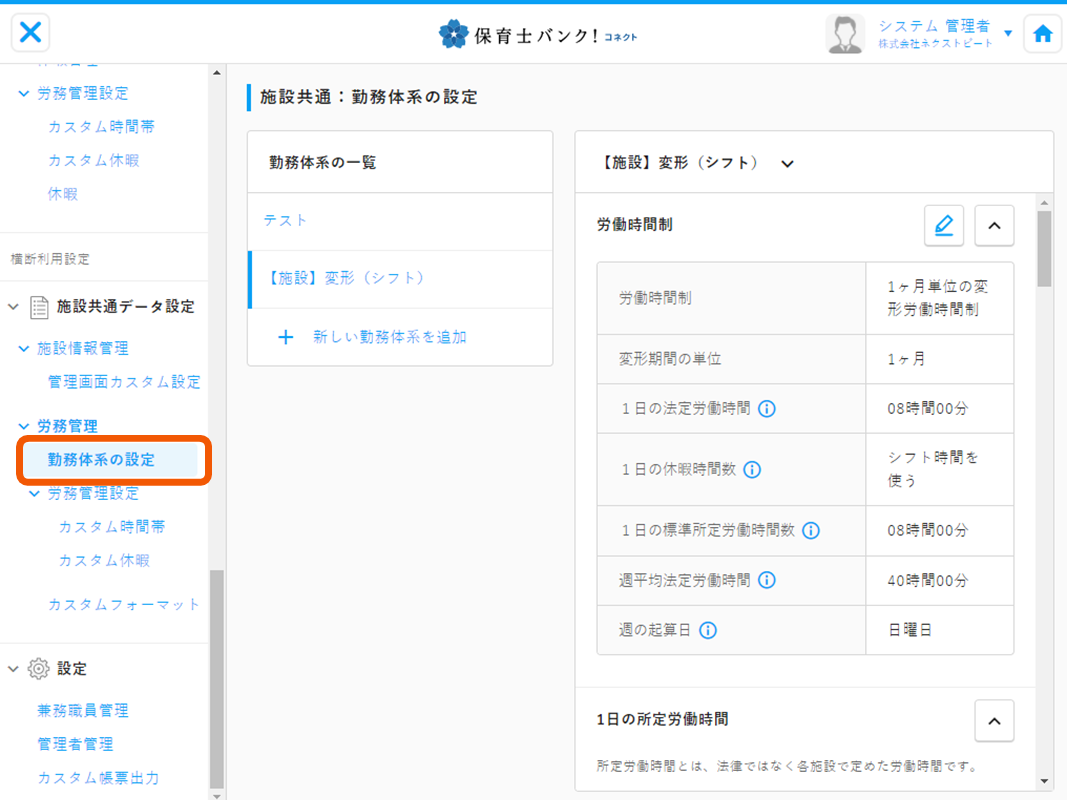
Task: Collapse the 施設共通データ設定 tree group
Action: coord(14,307)
